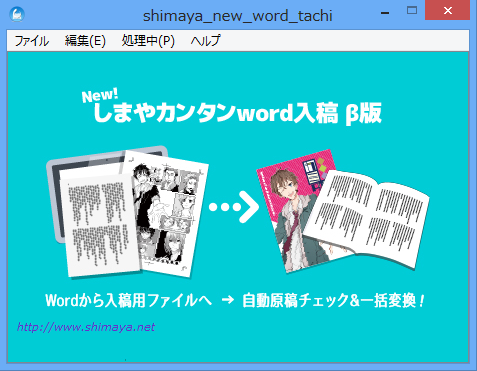Minimize the shimaya_new_word_tachi window
The height and width of the screenshot is (371, 477).
coord(385,13)
